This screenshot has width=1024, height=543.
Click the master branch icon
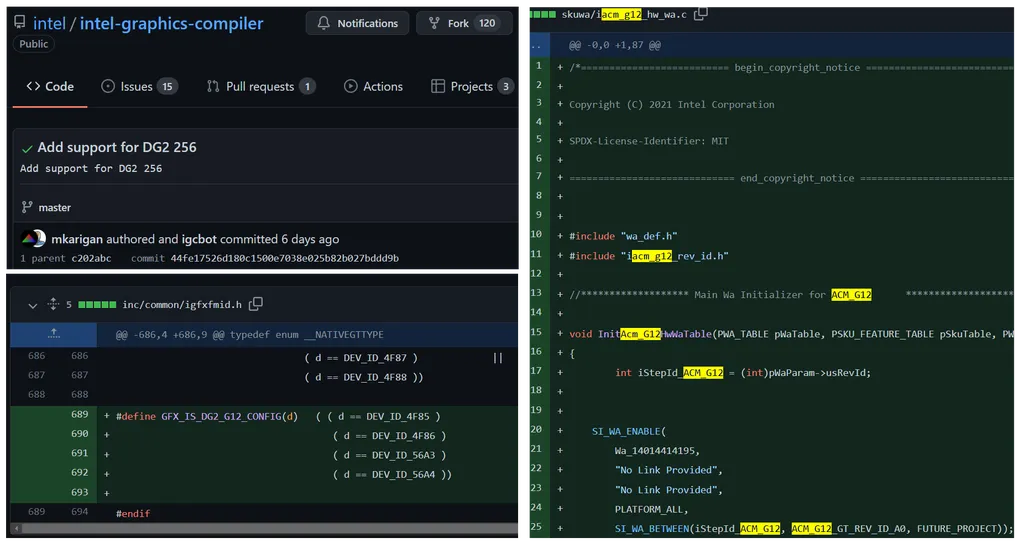click(27, 207)
